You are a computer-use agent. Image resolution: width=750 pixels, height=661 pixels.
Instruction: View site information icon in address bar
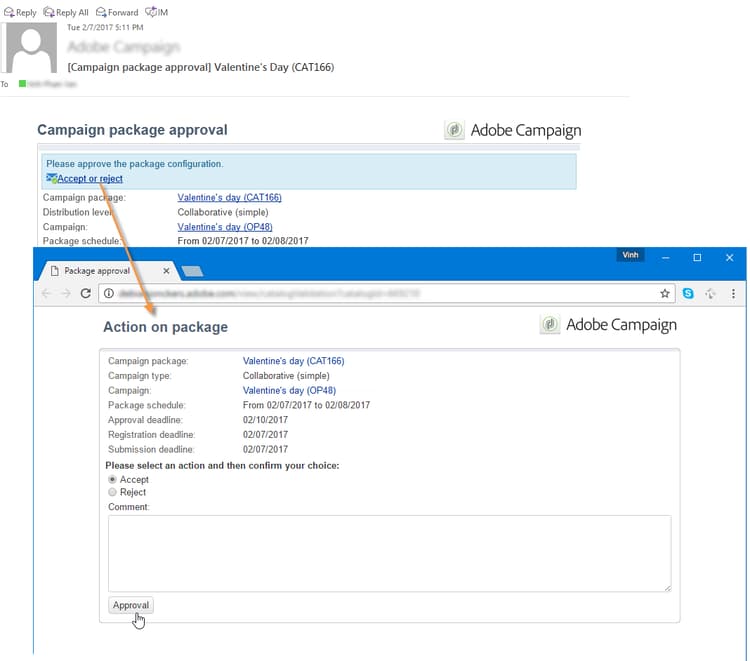109,293
